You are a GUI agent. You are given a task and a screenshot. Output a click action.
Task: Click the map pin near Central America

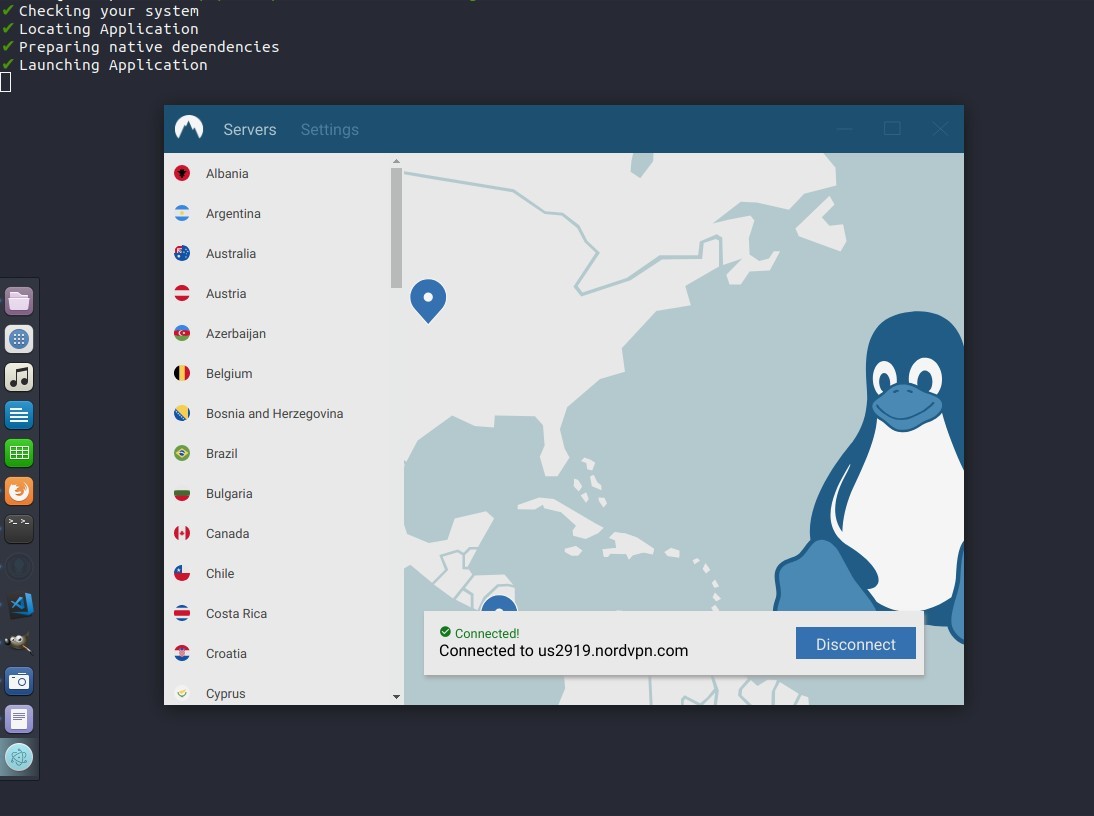[x=500, y=603]
